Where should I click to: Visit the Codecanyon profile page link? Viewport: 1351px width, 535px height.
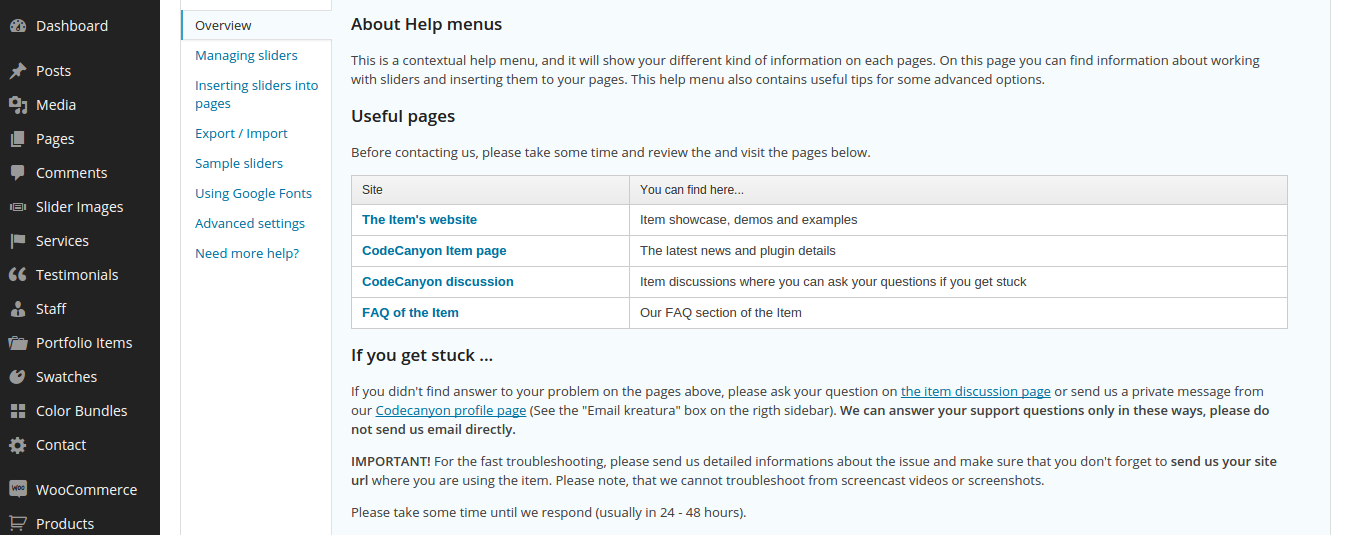pos(451,411)
